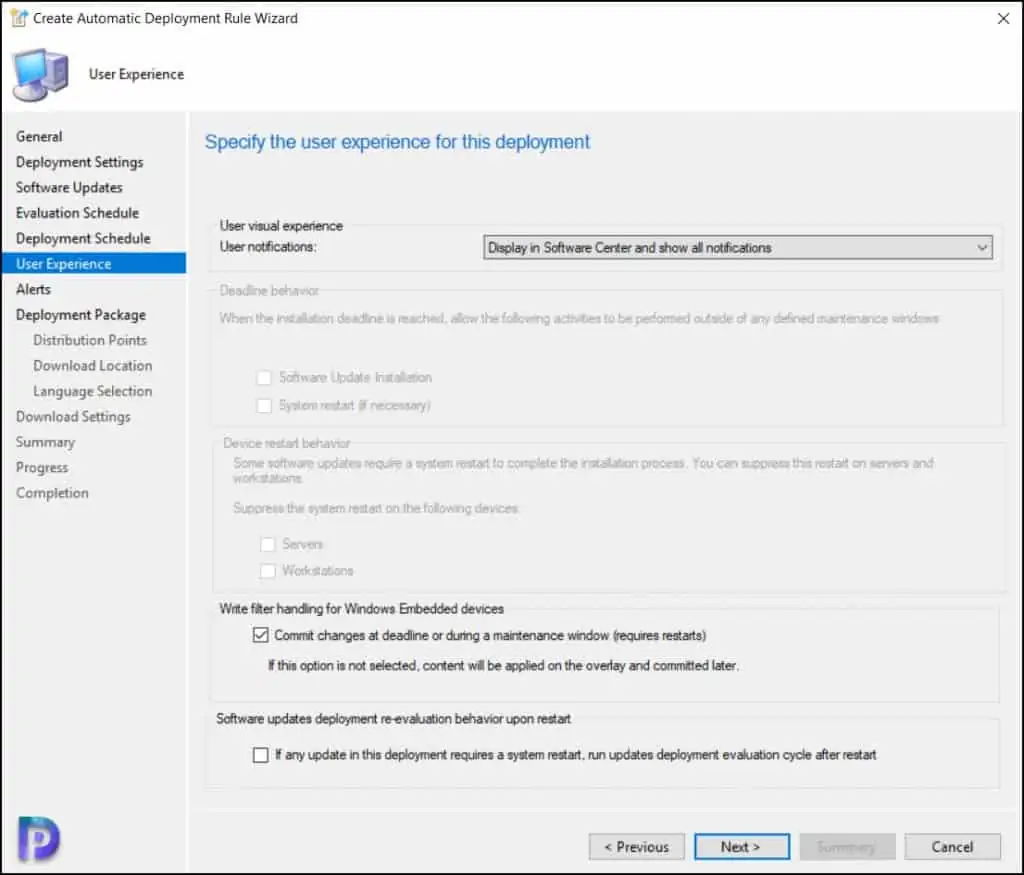Cancel the deployment rule wizard
Image resolution: width=1024 pixels, height=875 pixels.
coord(952,847)
